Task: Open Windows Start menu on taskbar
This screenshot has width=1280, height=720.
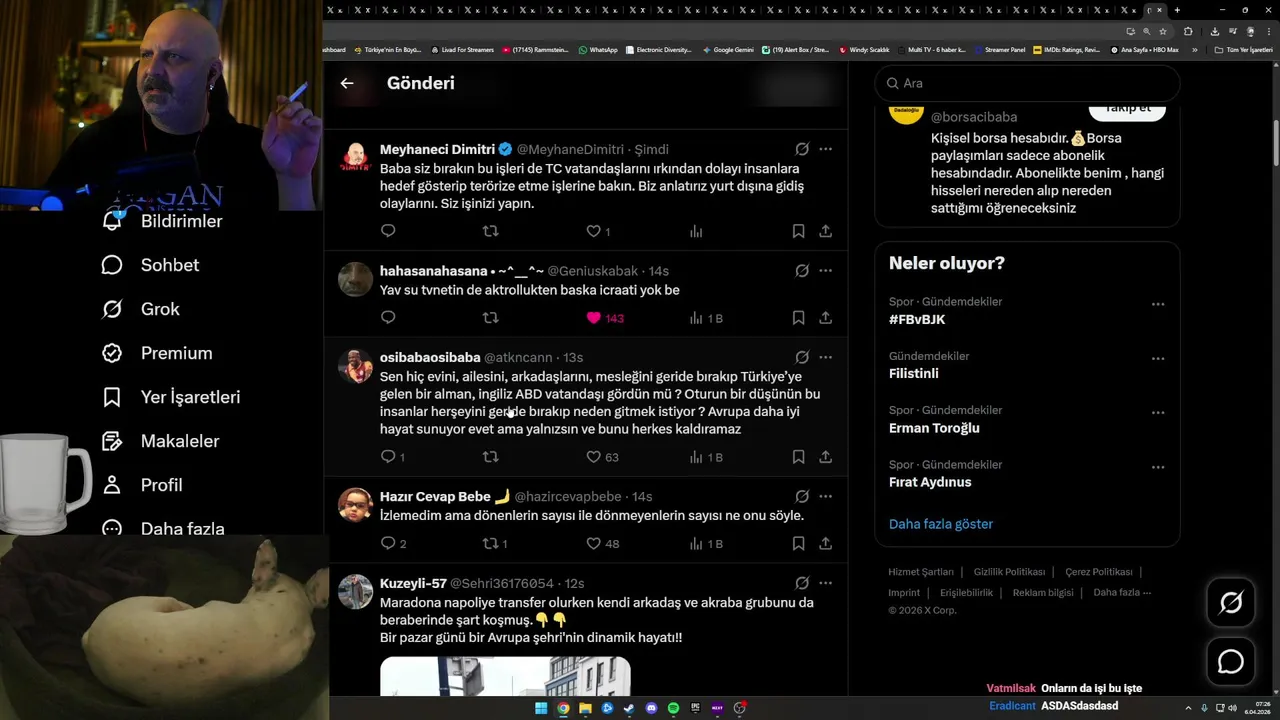Action: 541,708
